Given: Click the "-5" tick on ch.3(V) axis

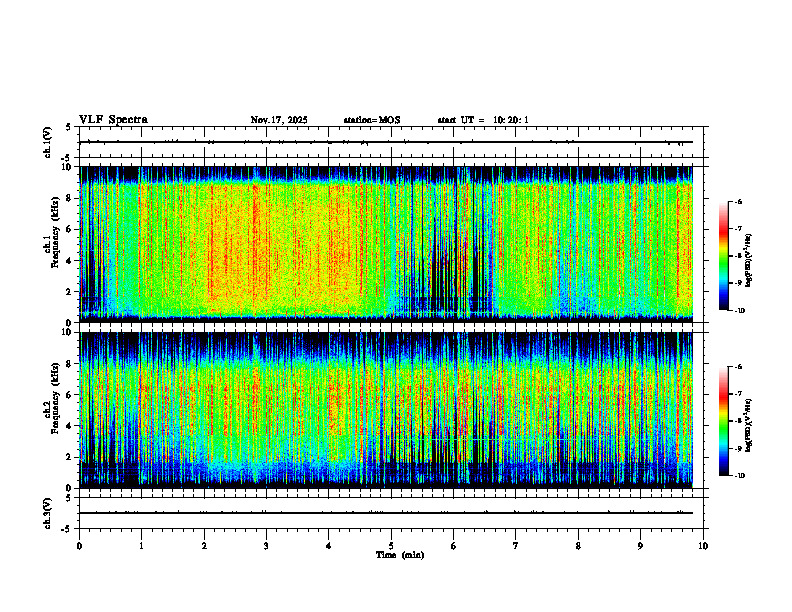Looking at the screenshot, I should click(65, 529).
